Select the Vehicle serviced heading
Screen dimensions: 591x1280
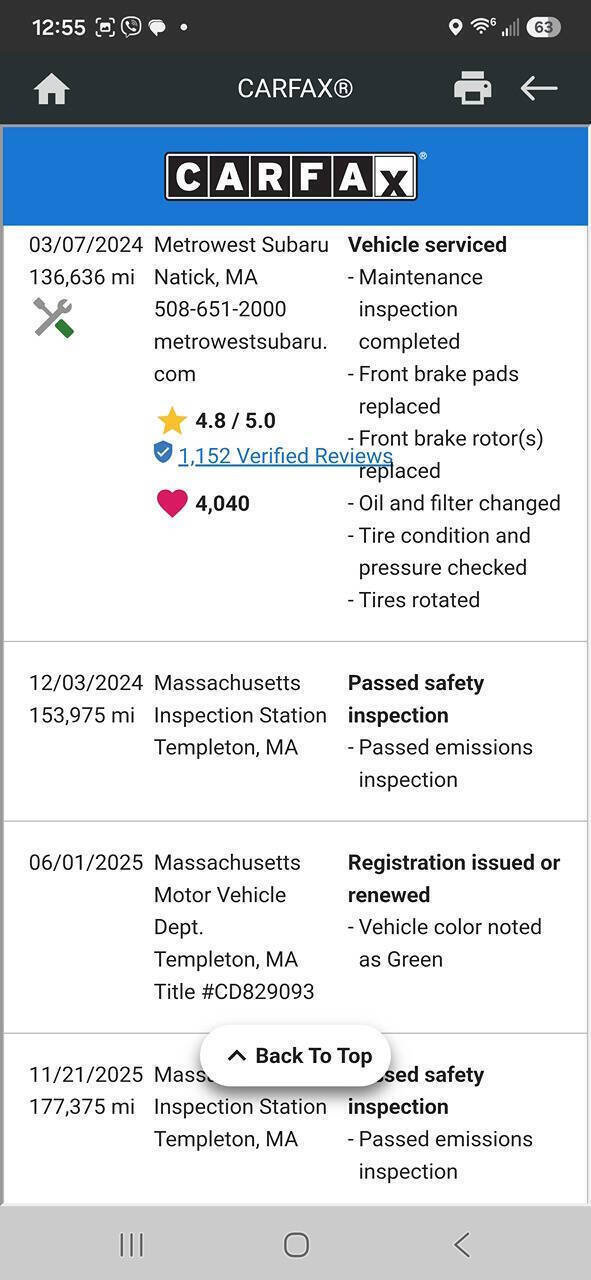427,245
